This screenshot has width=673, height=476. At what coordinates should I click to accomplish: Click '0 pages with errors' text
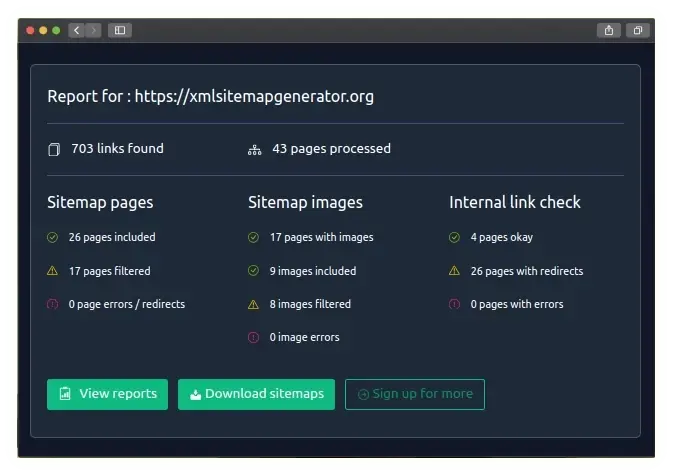point(517,304)
